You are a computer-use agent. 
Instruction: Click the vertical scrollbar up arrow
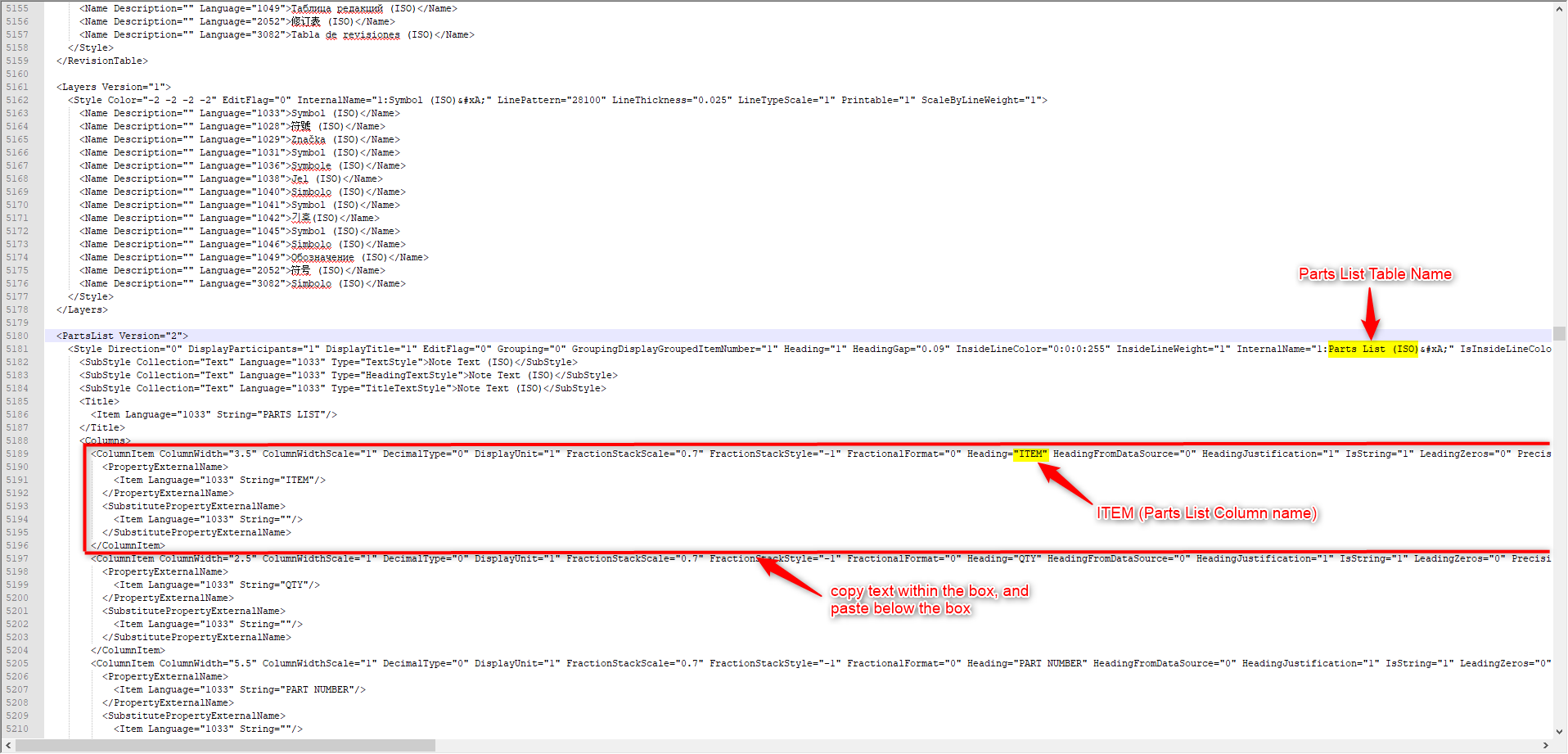pyautogui.click(x=1560, y=9)
